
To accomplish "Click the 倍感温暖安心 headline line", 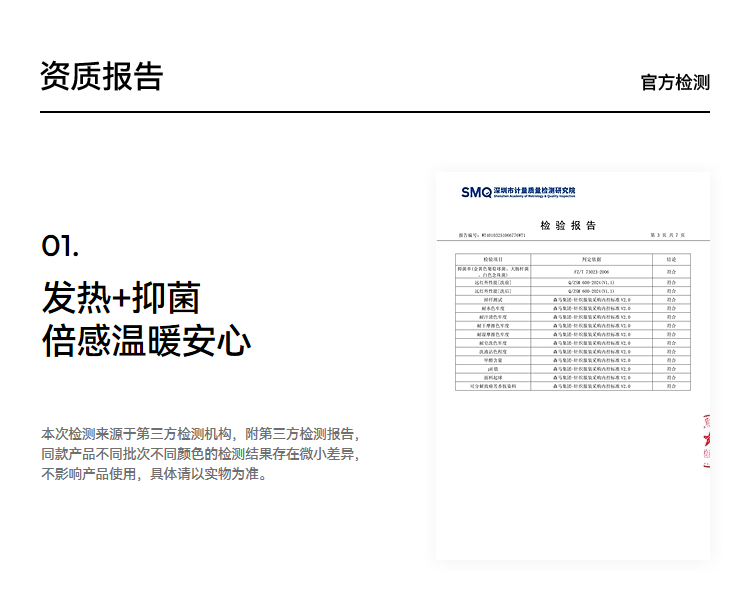I will 146,341.
